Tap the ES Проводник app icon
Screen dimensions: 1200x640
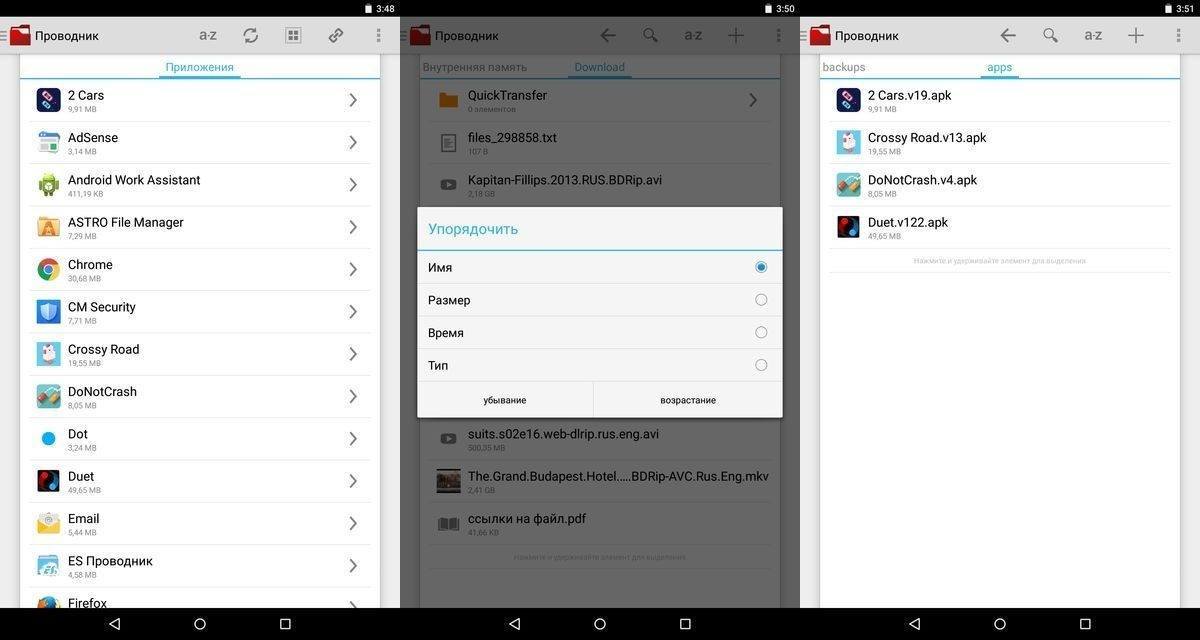point(48,565)
